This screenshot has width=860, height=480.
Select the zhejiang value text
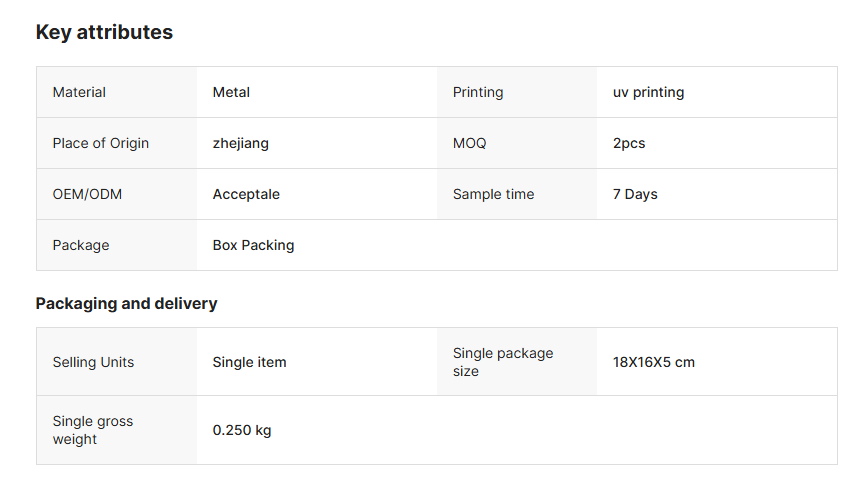[240, 143]
